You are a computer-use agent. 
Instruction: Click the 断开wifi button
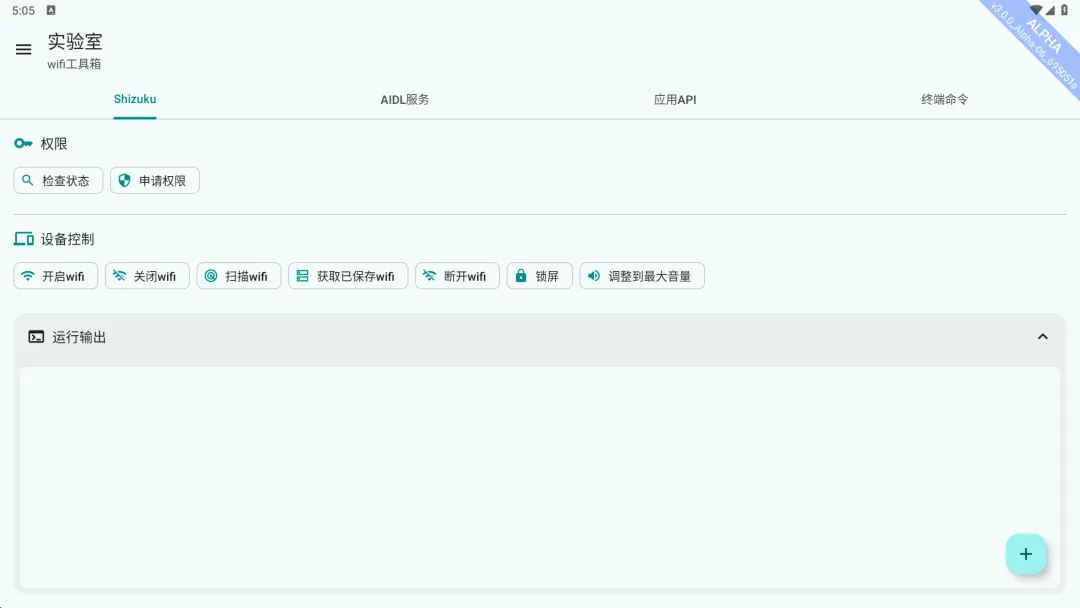point(457,276)
